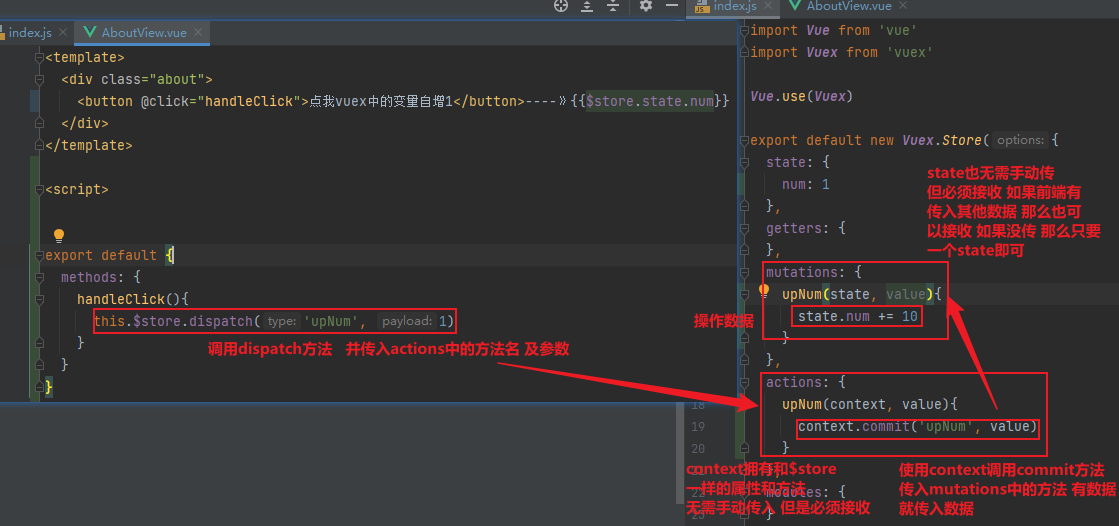Switch to index.js tab in left pane
The height and width of the screenshot is (526, 1119).
[32, 33]
